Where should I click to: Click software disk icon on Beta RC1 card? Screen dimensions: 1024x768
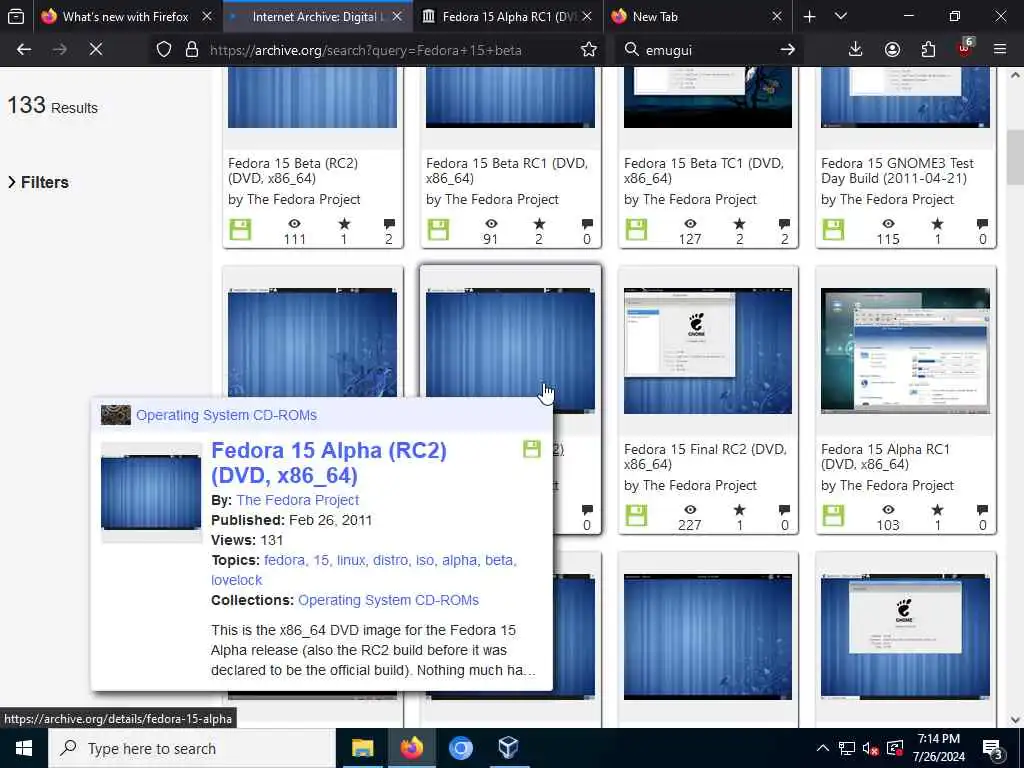438,230
